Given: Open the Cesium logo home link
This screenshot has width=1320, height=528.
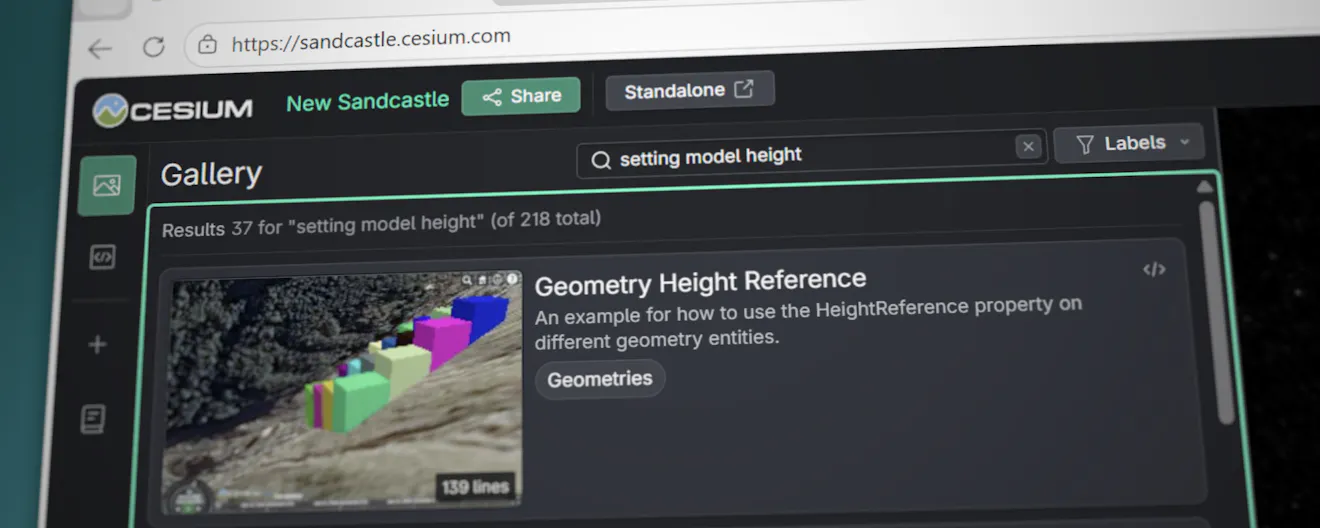Looking at the screenshot, I should [172, 109].
